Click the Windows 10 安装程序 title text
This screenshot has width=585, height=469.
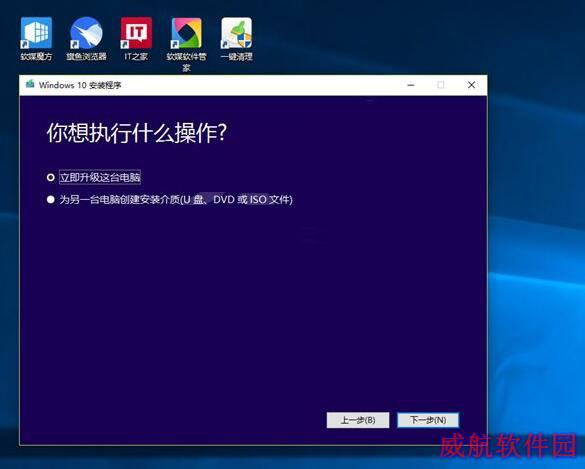pos(80,85)
